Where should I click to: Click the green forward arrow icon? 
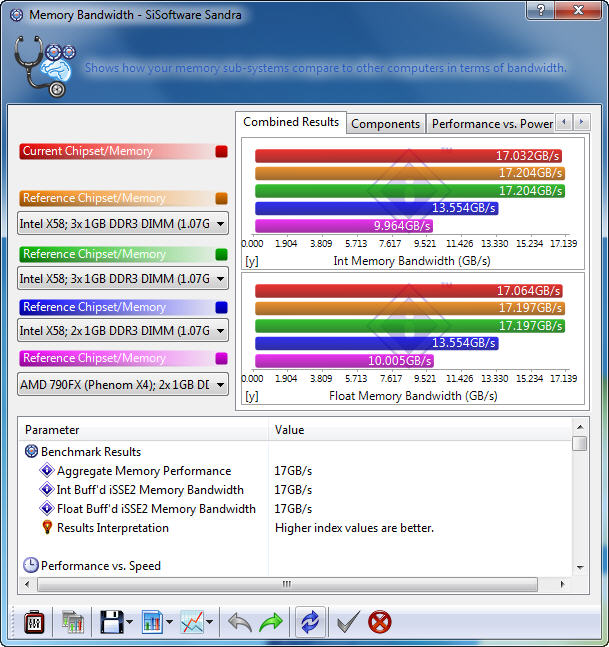pos(271,622)
